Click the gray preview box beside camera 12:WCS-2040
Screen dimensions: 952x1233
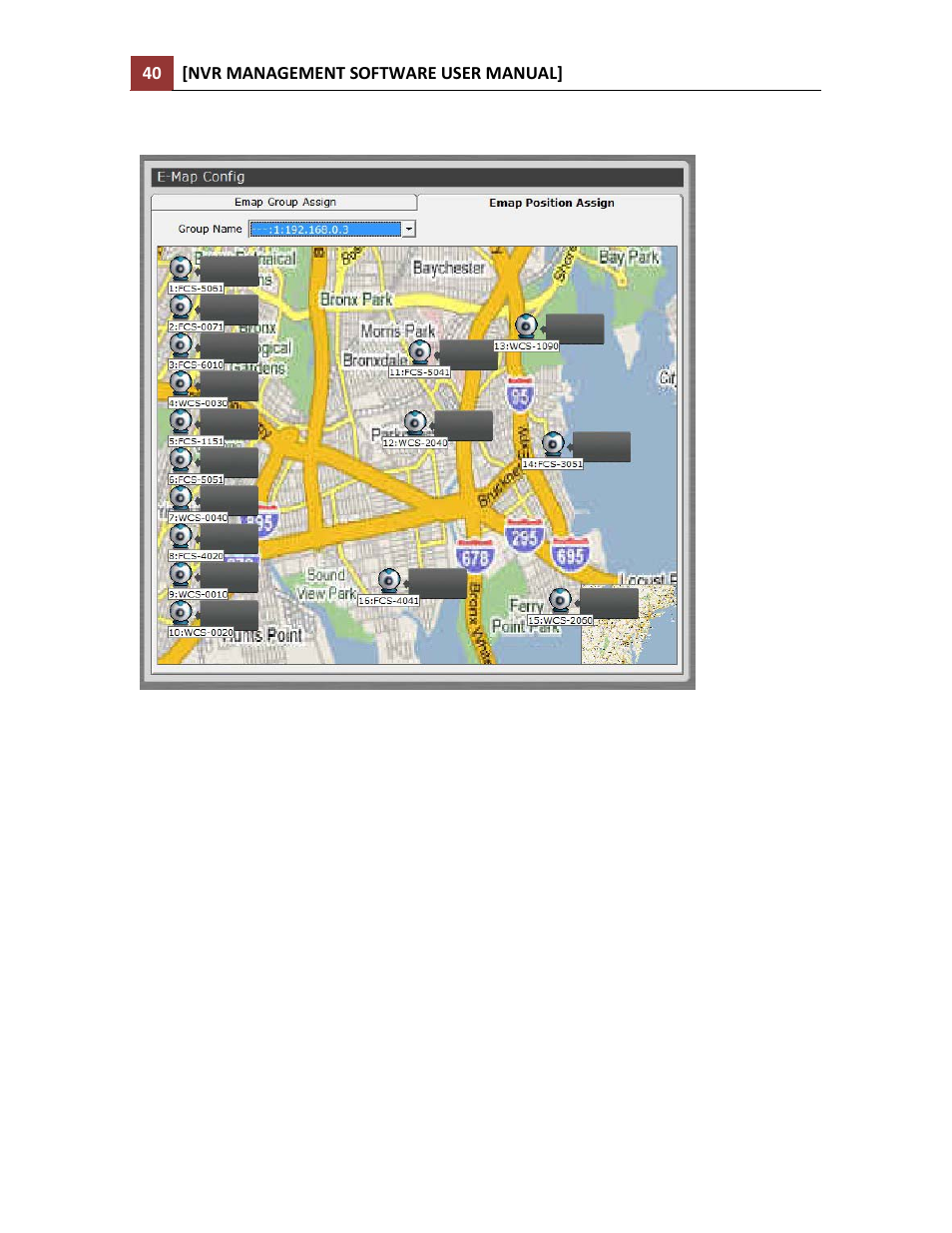click(x=463, y=426)
